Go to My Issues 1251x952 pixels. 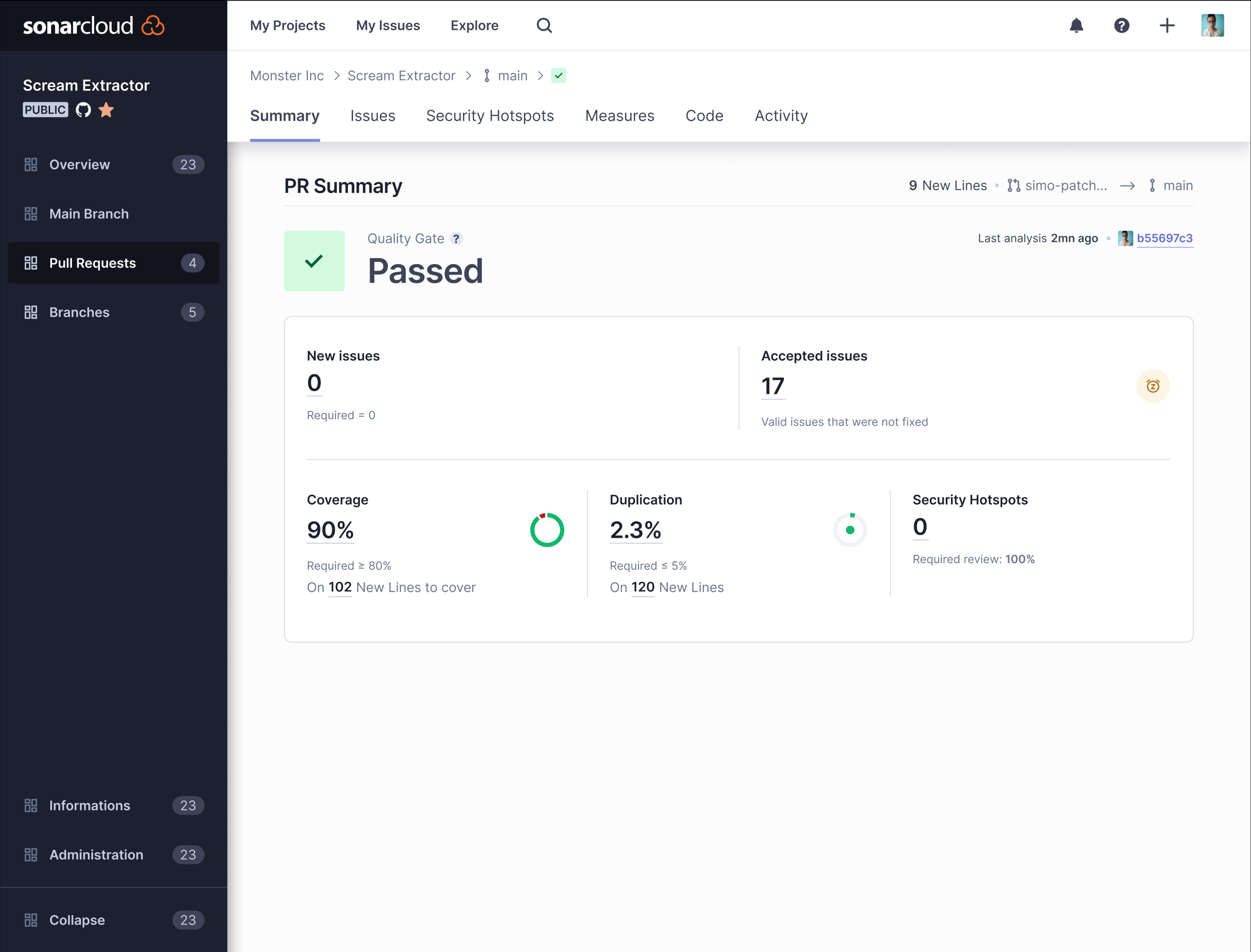click(388, 26)
